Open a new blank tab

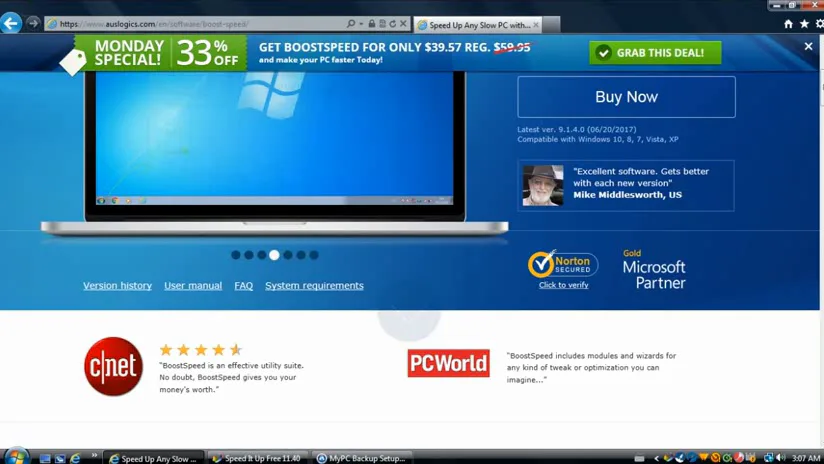tap(551, 25)
